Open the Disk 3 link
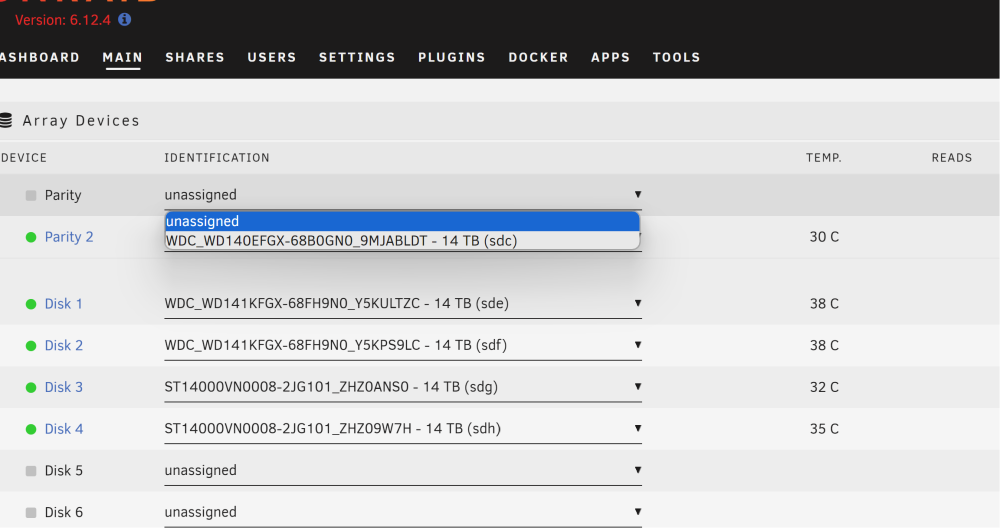The image size is (1000, 528). 64,388
